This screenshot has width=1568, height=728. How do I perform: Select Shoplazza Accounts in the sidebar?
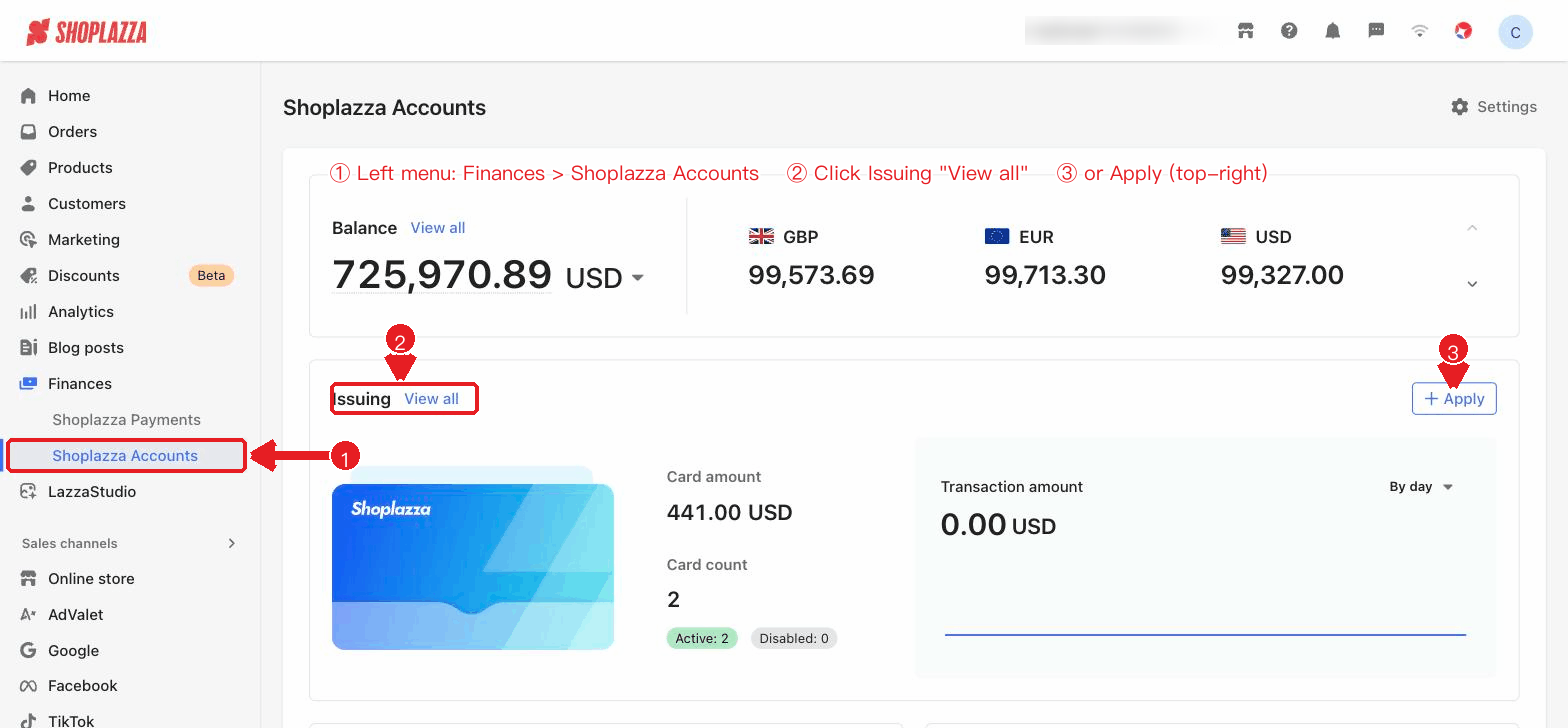coord(126,456)
